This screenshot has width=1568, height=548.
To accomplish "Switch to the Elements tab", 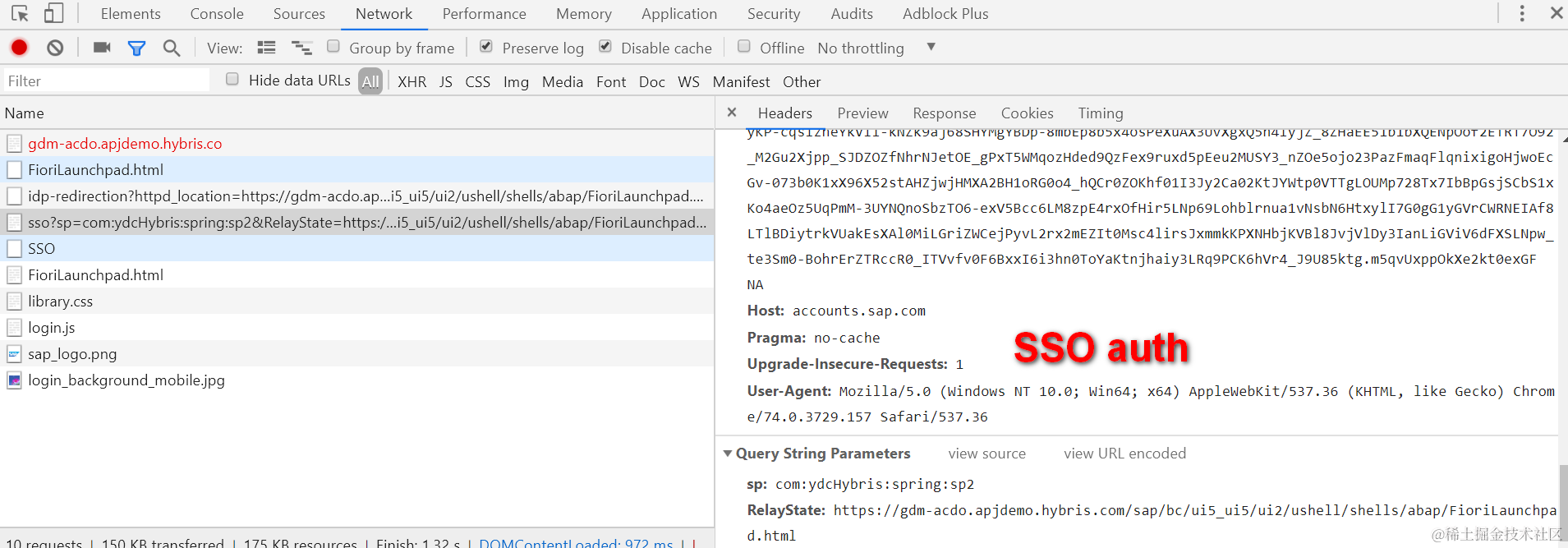I will coord(131,14).
